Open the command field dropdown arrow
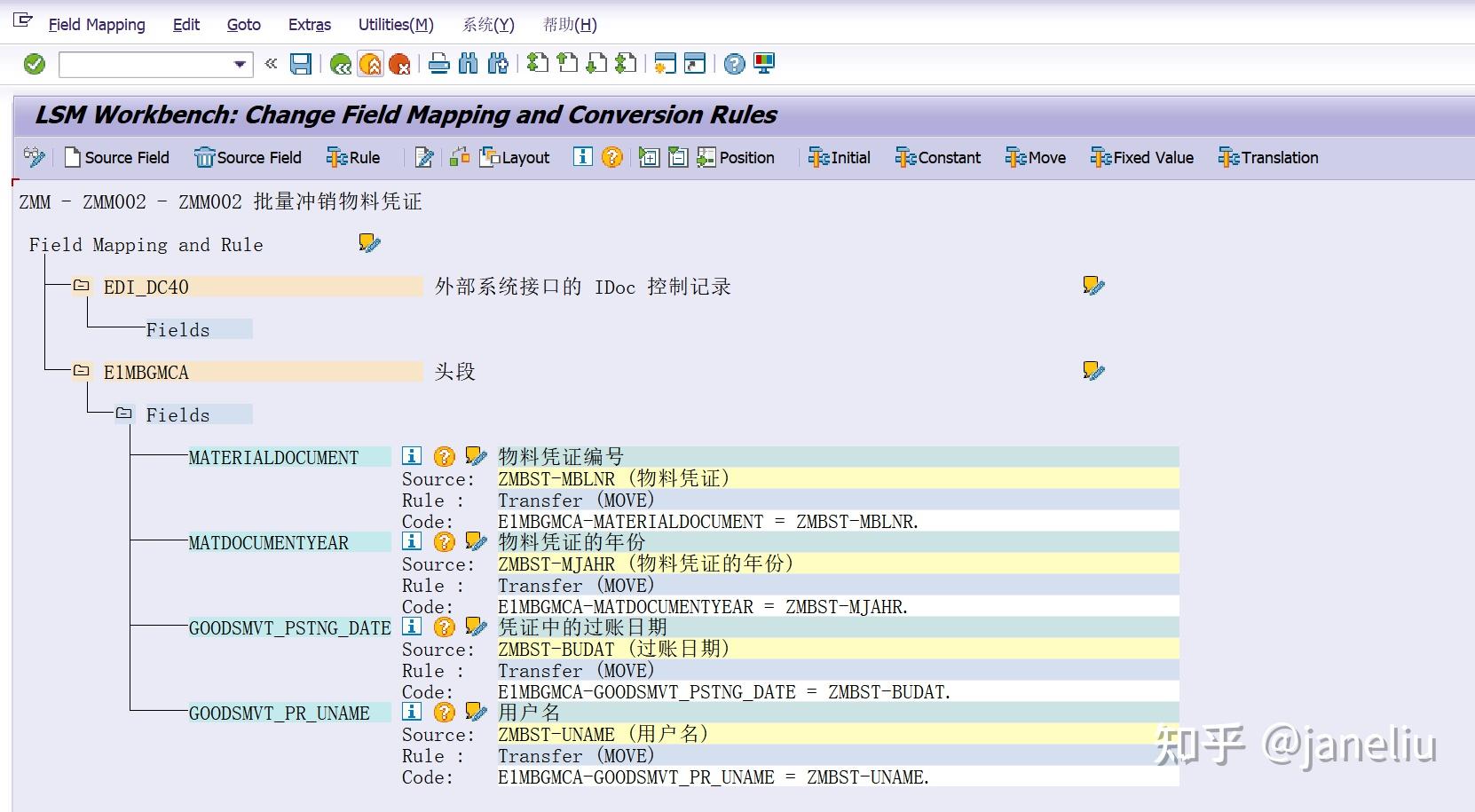Viewport: 1475px width, 812px height. pos(239,65)
